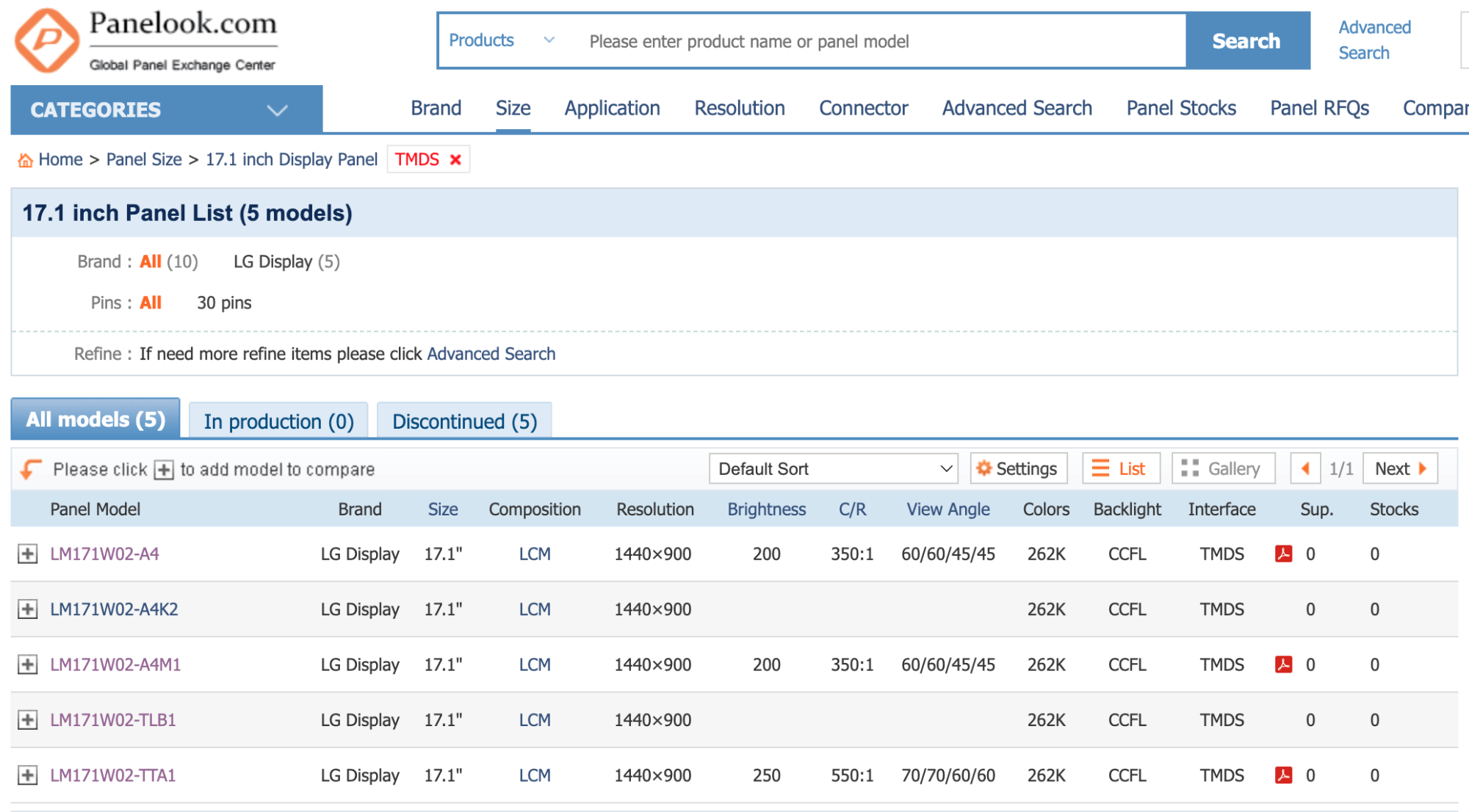Open LM171W02-TTA1 panel model link

(112, 775)
